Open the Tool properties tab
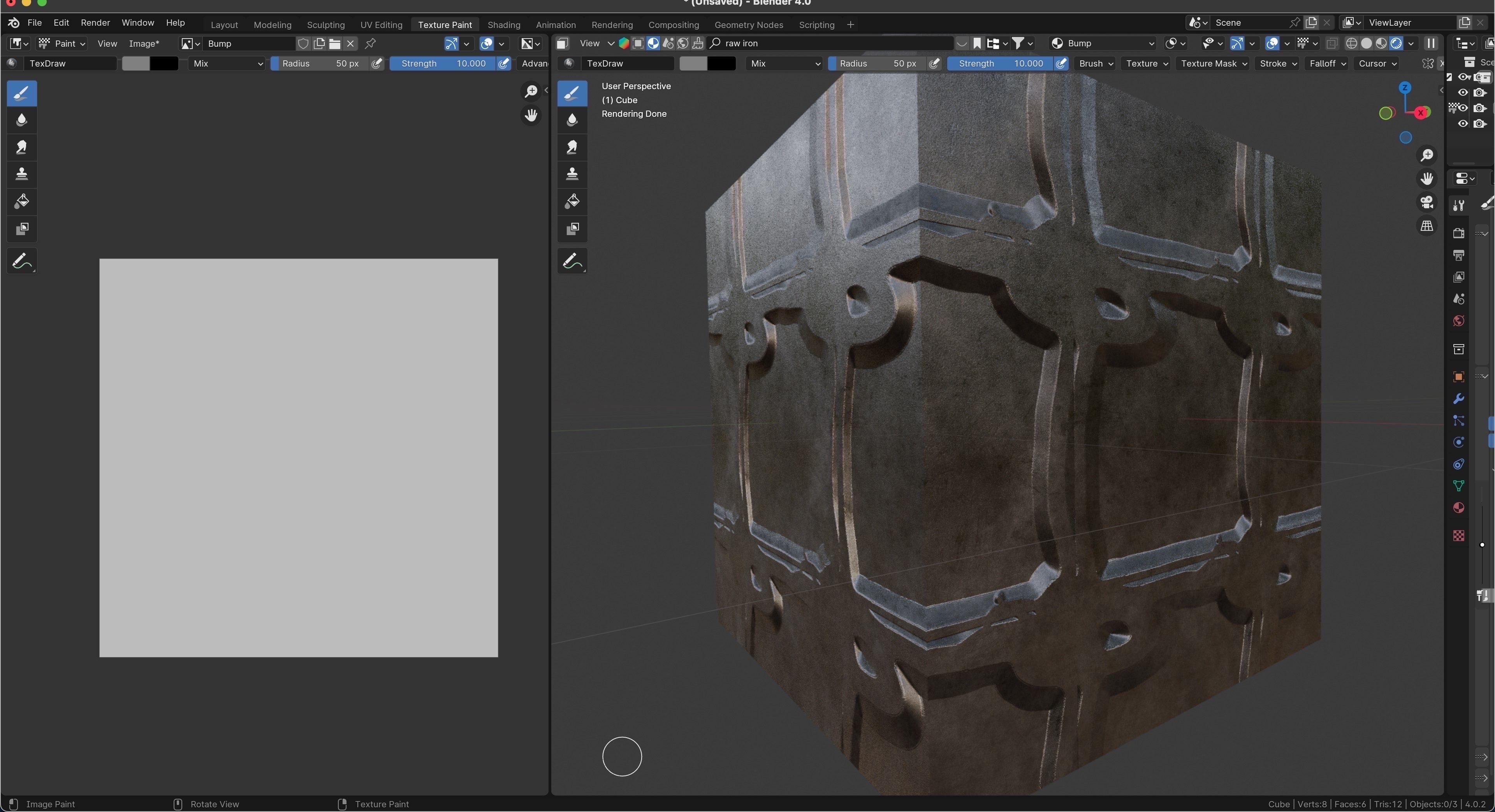The image size is (1495, 812). pos(1458,205)
